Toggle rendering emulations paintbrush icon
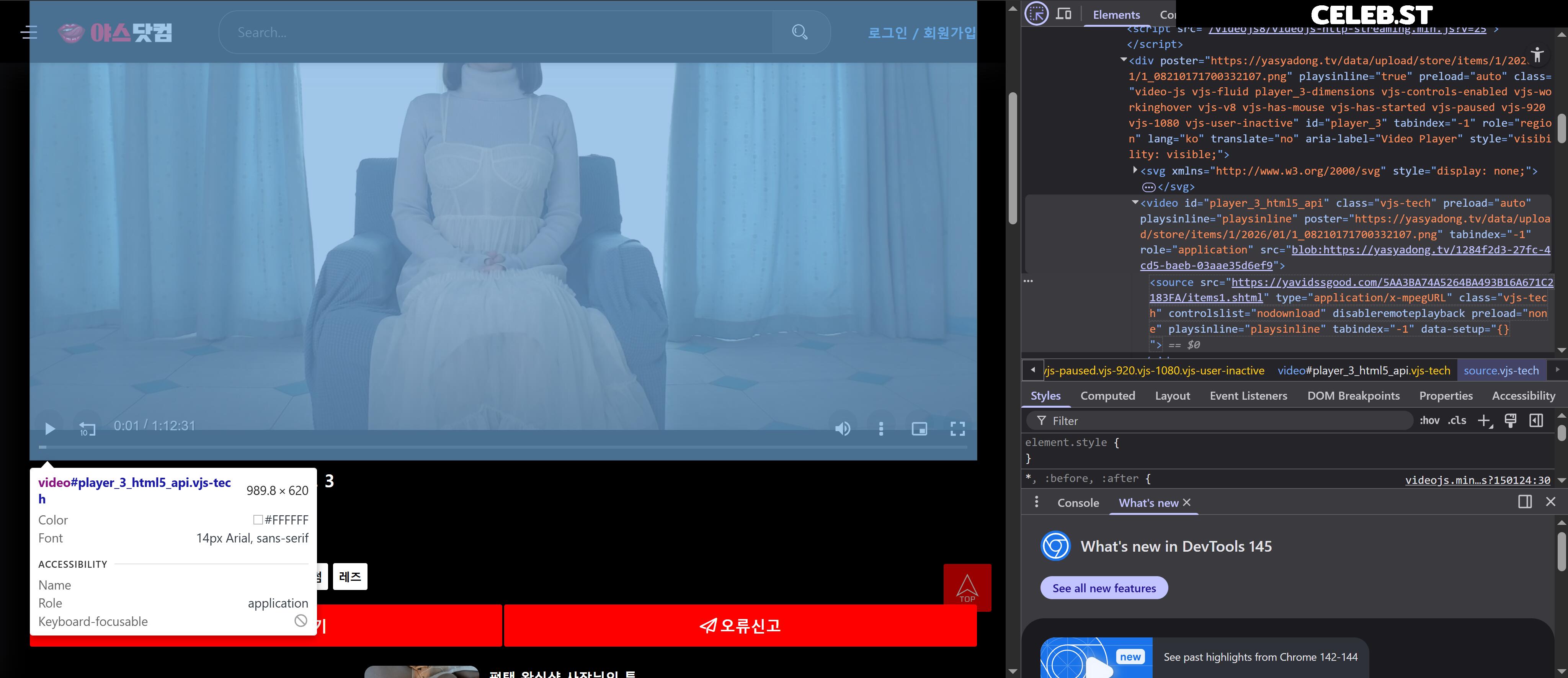This screenshot has width=1568, height=678. tap(1510, 421)
